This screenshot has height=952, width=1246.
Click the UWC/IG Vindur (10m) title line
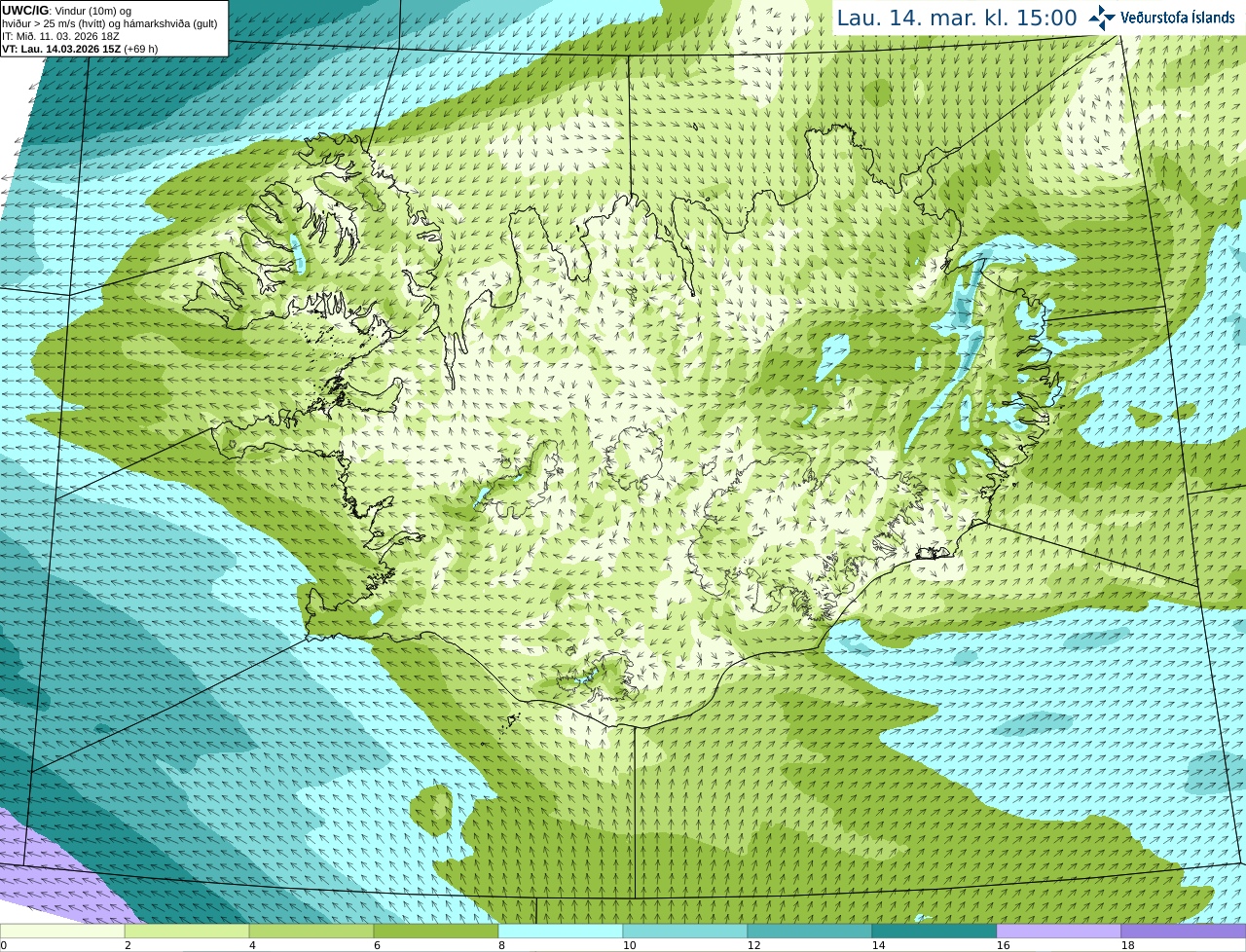67,11
